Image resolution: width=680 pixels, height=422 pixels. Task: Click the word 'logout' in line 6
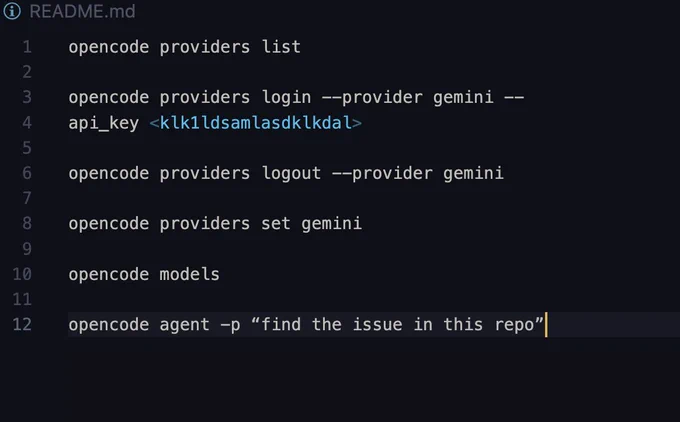pyautogui.click(x=291, y=173)
